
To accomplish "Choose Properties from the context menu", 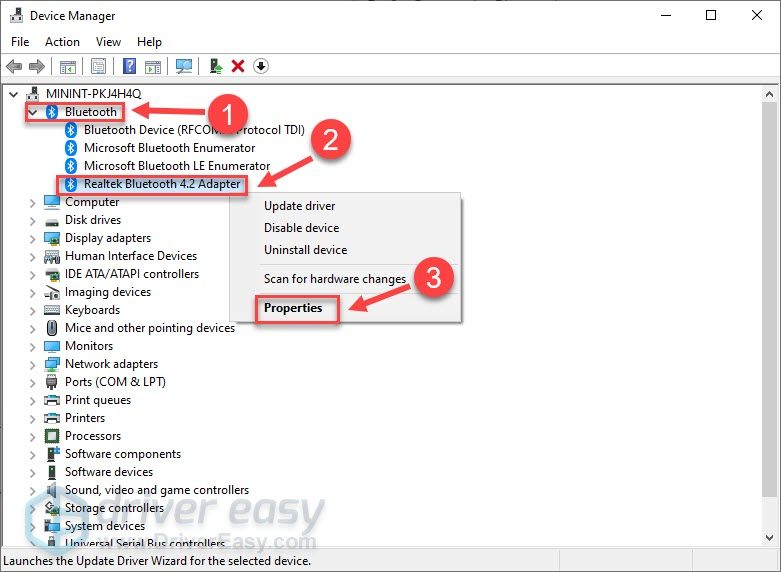I will point(293,308).
